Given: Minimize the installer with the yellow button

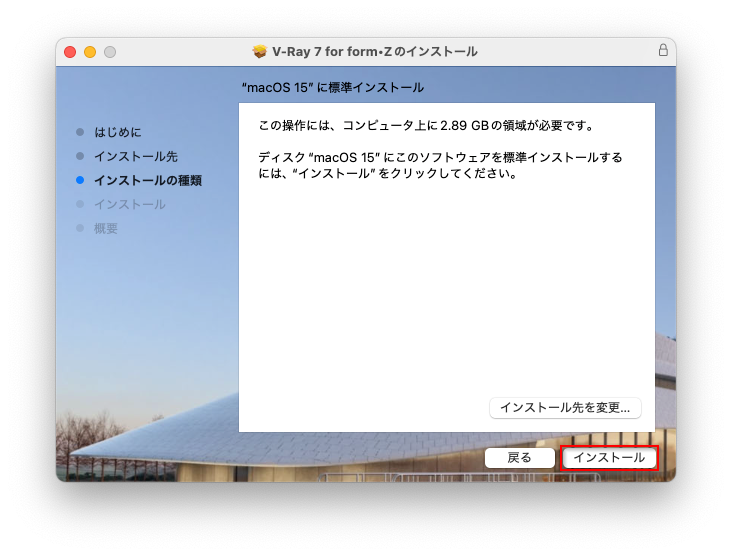Looking at the screenshot, I should [x=90, y=51].
